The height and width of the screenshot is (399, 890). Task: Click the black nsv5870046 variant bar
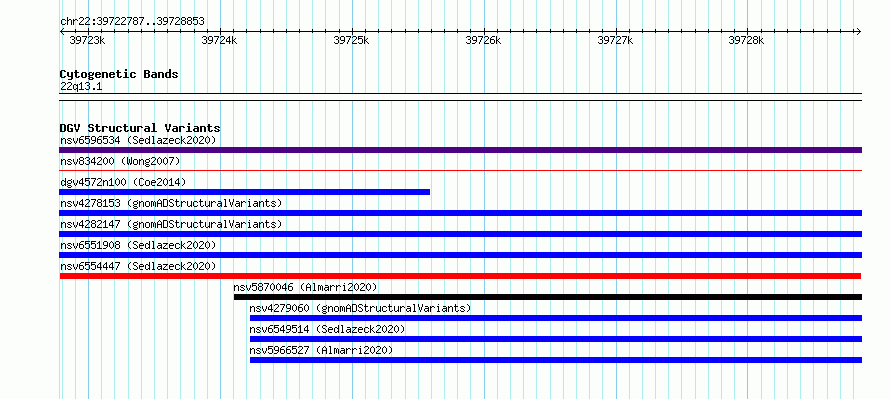[x=548, y=297]
